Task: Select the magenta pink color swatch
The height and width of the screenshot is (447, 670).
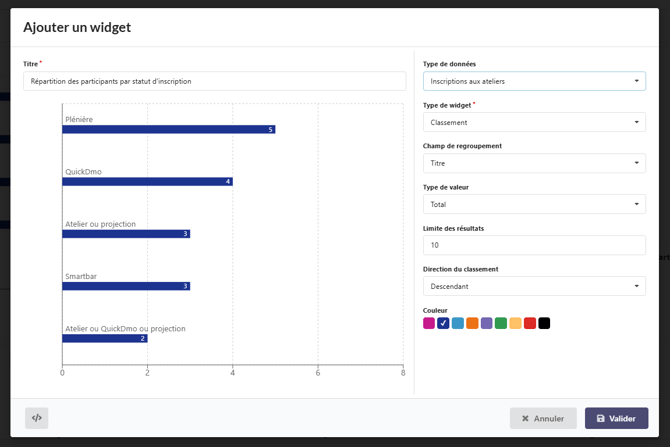Action: pos(429,323)
